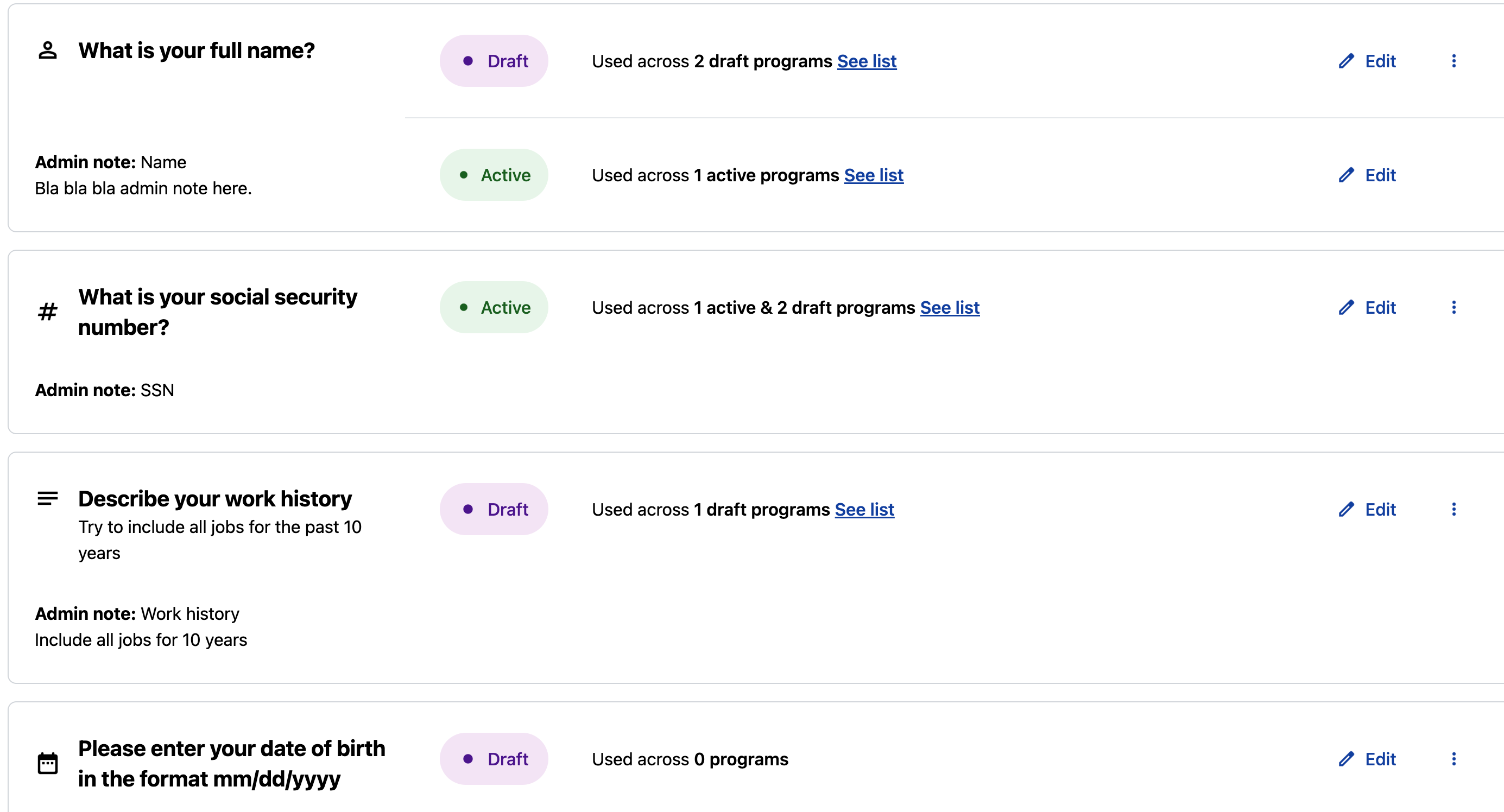Open See list for the 2 draft programs using full name

click(x=867, y=61)
